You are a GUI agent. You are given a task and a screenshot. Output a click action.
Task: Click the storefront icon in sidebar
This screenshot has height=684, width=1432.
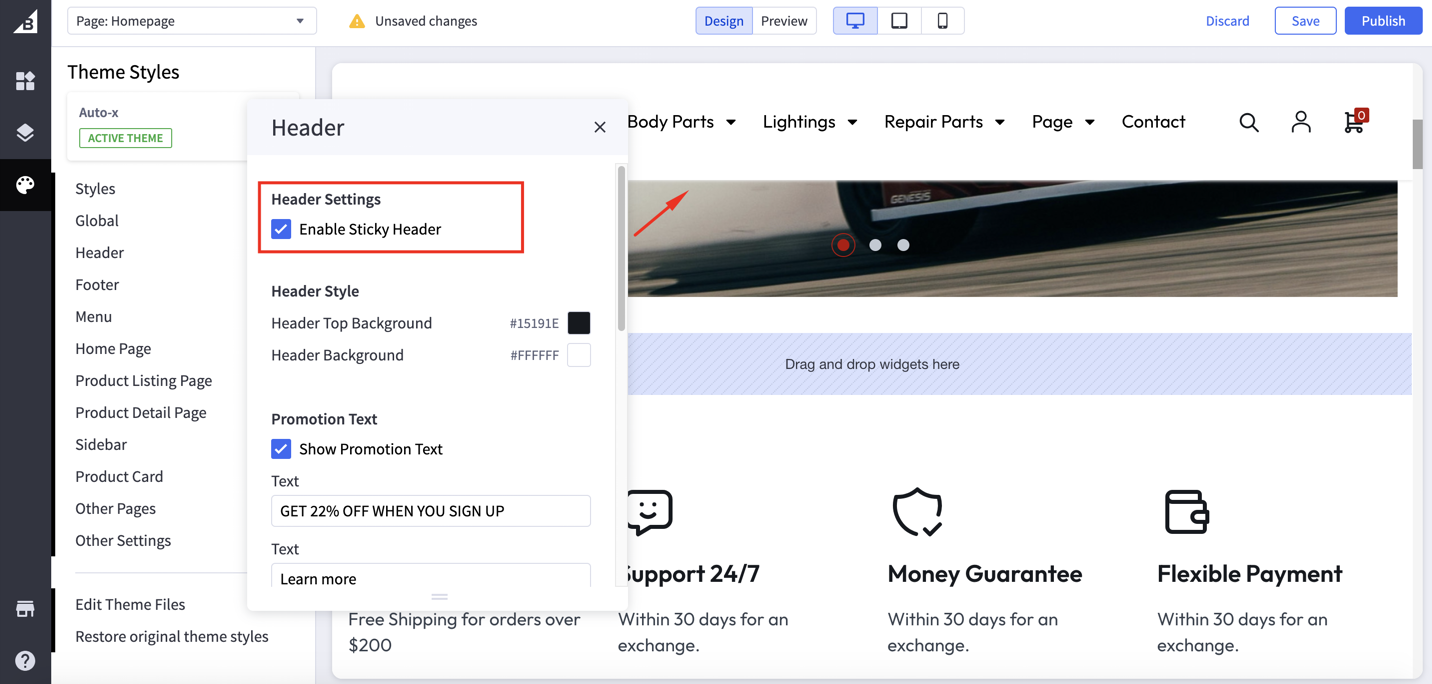(25, 609)
